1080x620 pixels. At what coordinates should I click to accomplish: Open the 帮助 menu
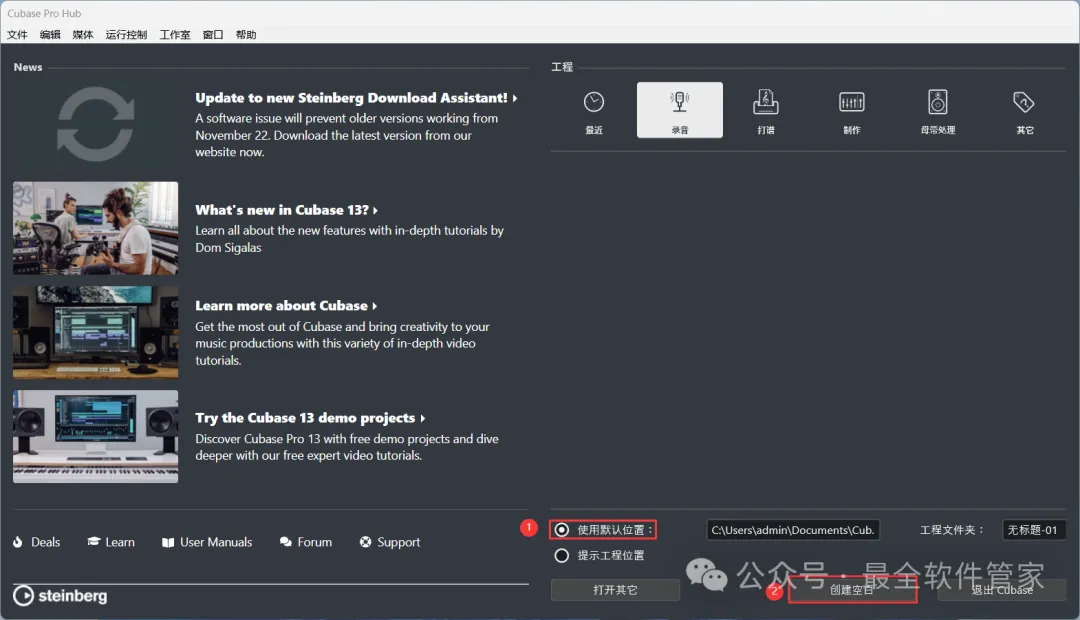tap(246, 34)
